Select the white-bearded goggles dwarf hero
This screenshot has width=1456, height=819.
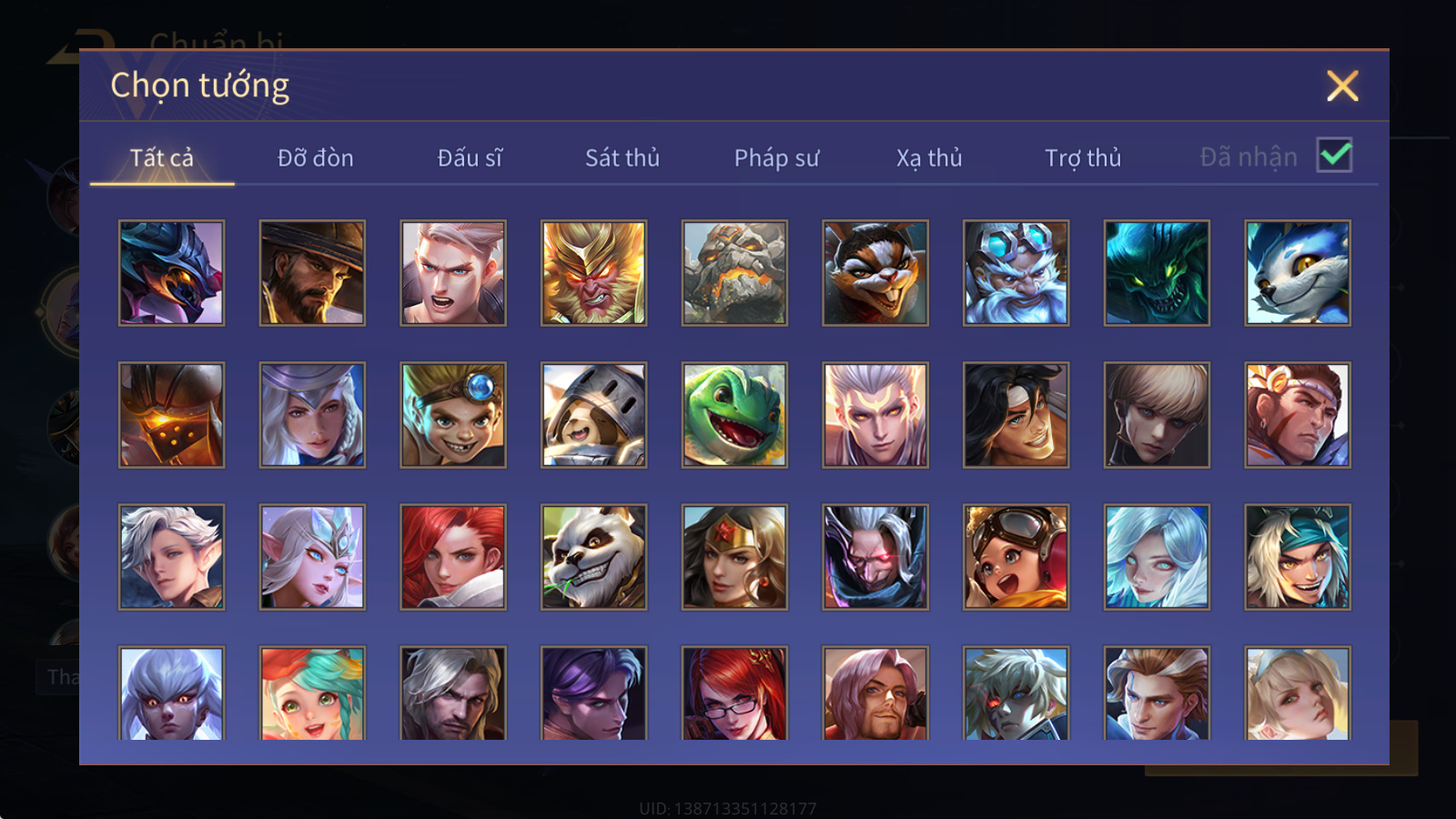[1016, 273]
